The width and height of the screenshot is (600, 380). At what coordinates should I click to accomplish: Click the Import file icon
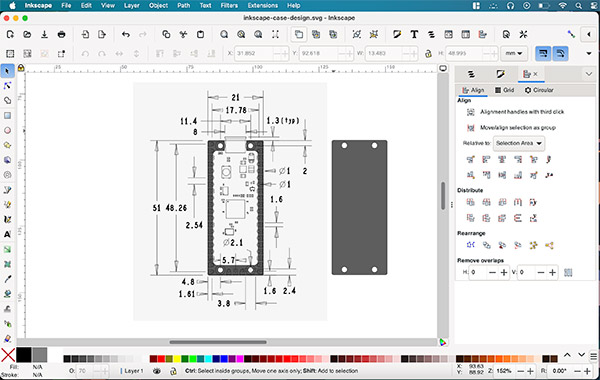85,34
